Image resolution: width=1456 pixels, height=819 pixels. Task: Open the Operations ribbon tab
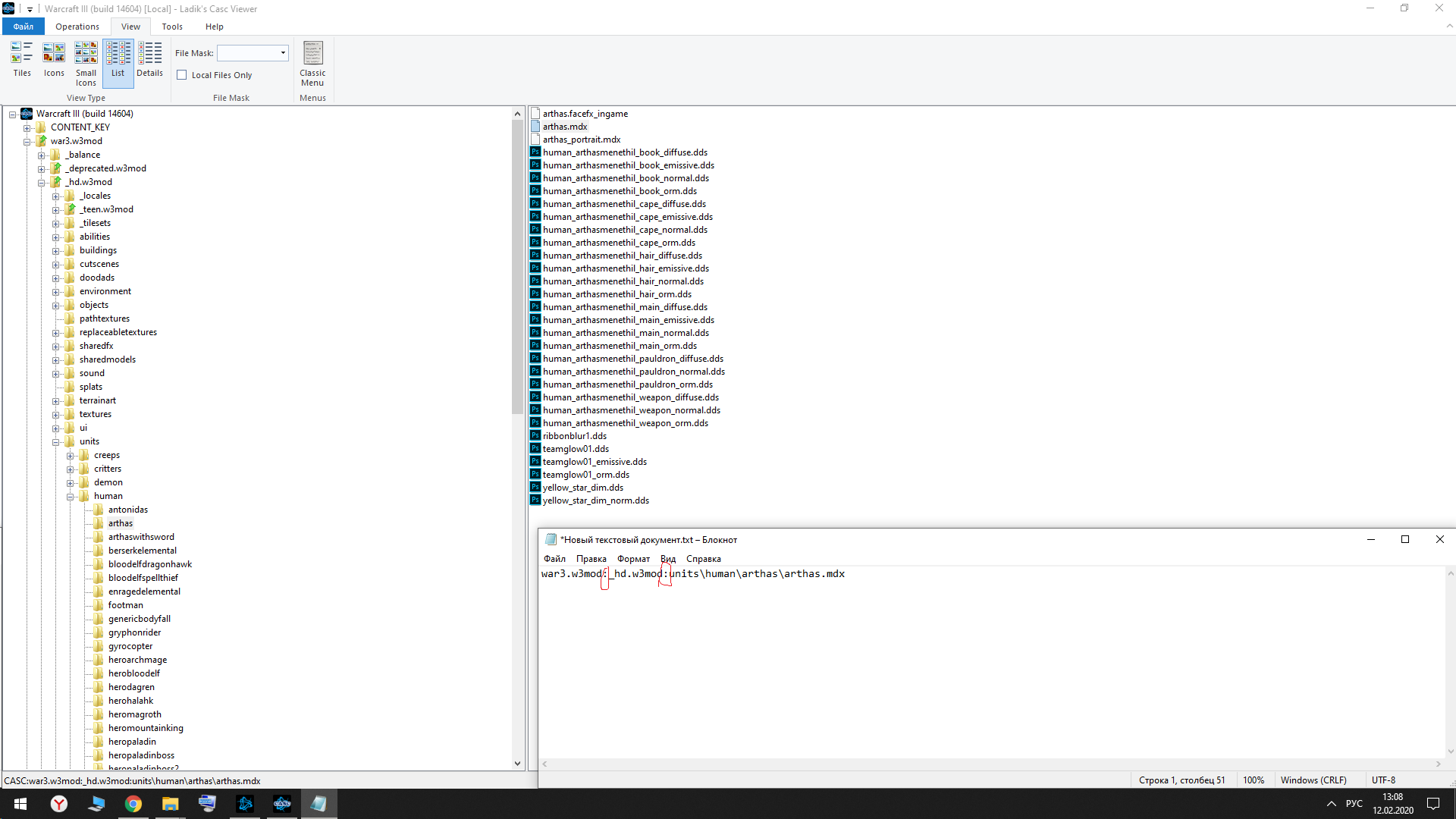(x=77, y=27)
